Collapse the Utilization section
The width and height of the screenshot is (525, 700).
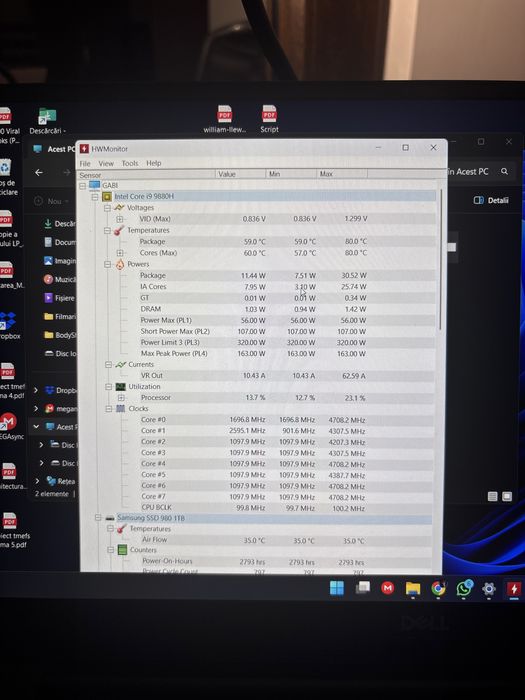[108, 387]
